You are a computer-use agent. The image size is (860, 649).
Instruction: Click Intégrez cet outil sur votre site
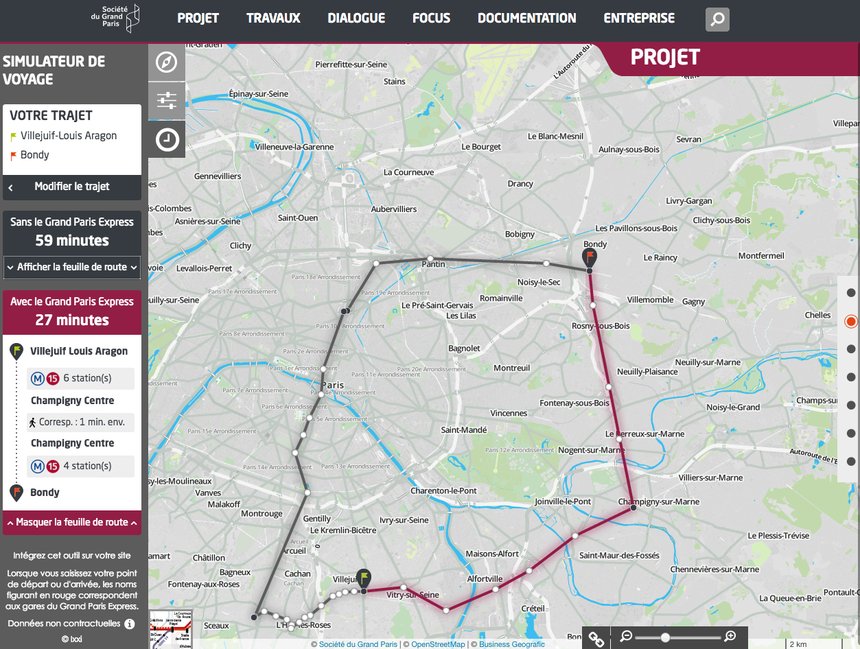pos(72,555)
